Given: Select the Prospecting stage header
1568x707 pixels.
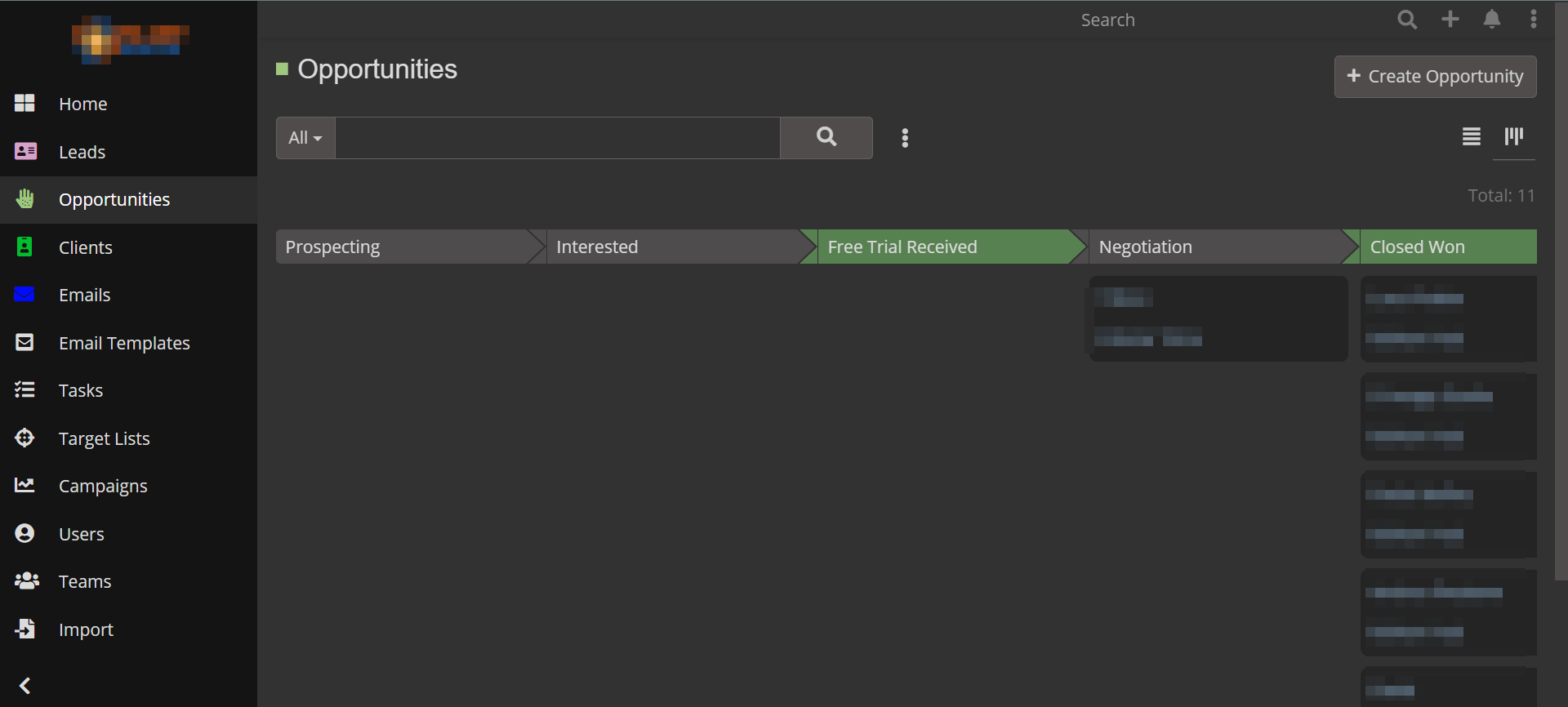Looking at the screenshot, I should [404, 247].
